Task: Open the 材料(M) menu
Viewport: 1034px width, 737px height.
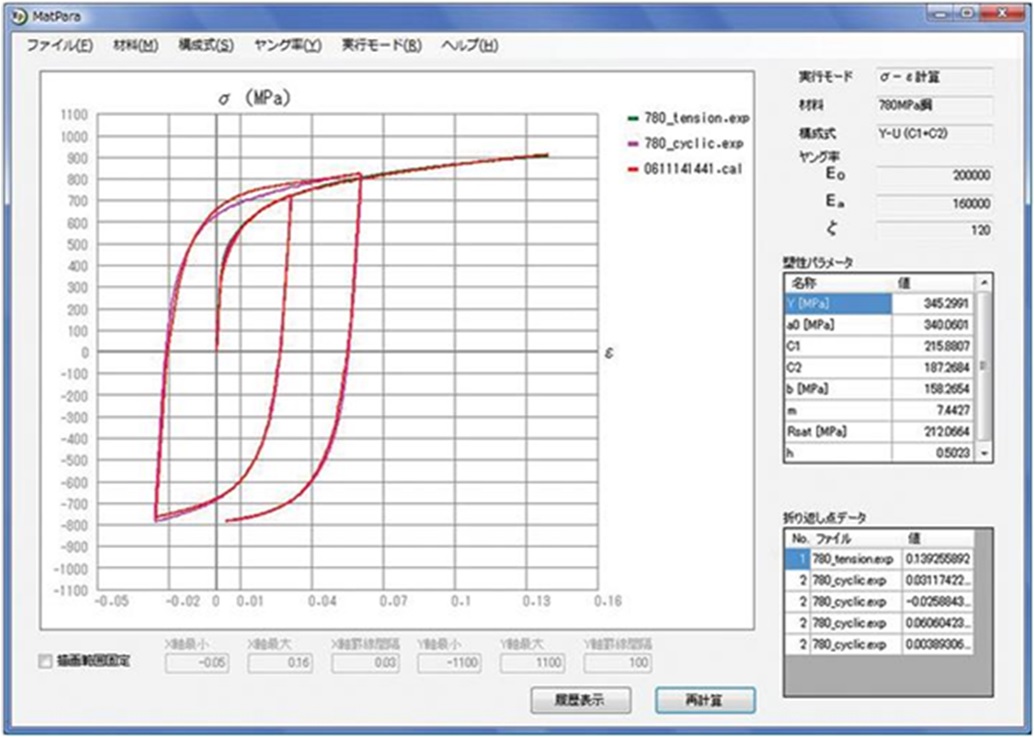Action: click(135, 46)
